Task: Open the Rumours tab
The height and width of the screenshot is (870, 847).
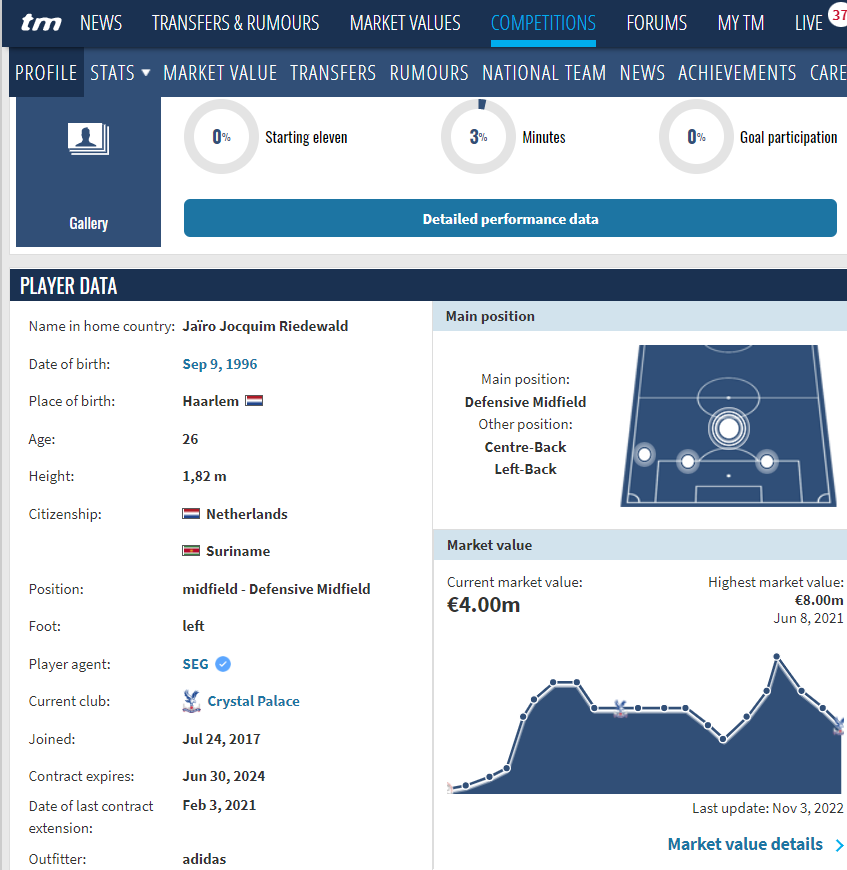Action: click(x=429, y=73)
